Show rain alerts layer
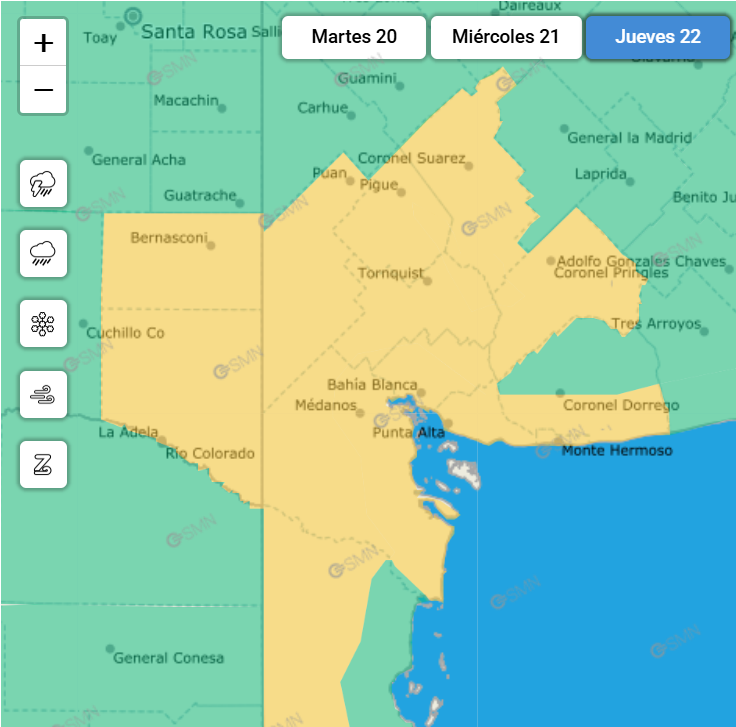Image resolution: width=736 pixels, height=727 pixels. tap(43, 253)
